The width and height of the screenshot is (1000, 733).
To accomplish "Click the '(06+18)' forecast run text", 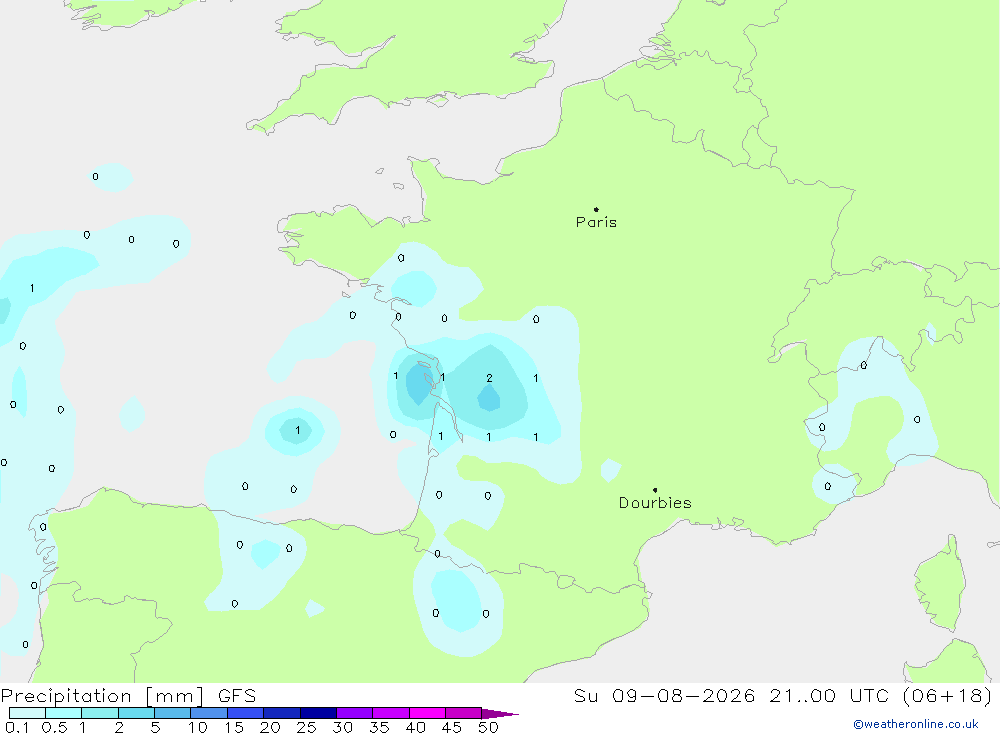I will click(x=948, y=695).
